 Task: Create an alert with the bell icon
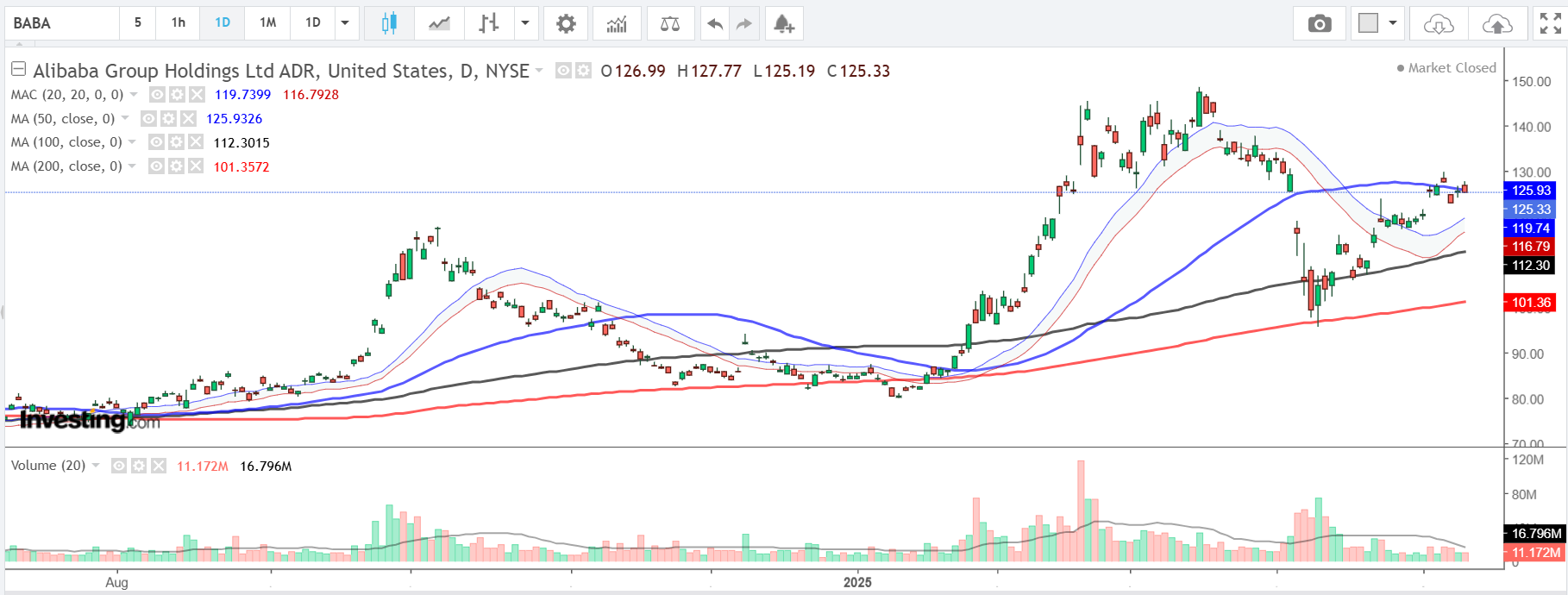(x=783, y=23)
